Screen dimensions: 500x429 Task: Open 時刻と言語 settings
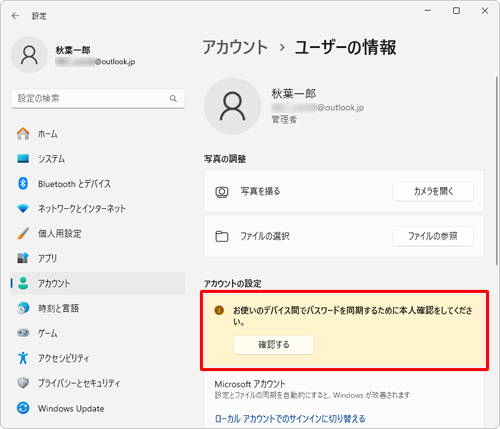click(x=97, y=308)
